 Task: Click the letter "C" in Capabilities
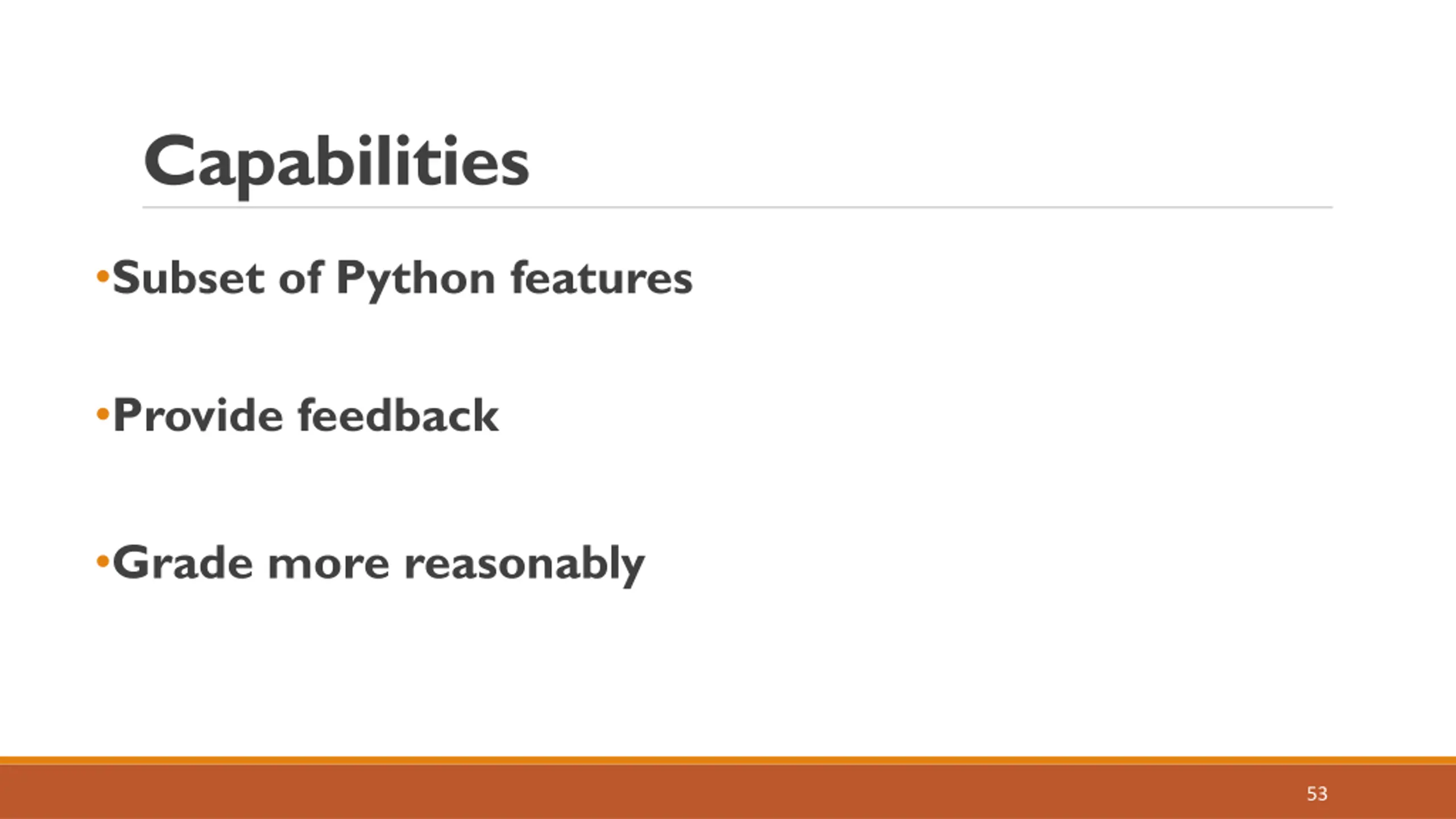point(167,162)
